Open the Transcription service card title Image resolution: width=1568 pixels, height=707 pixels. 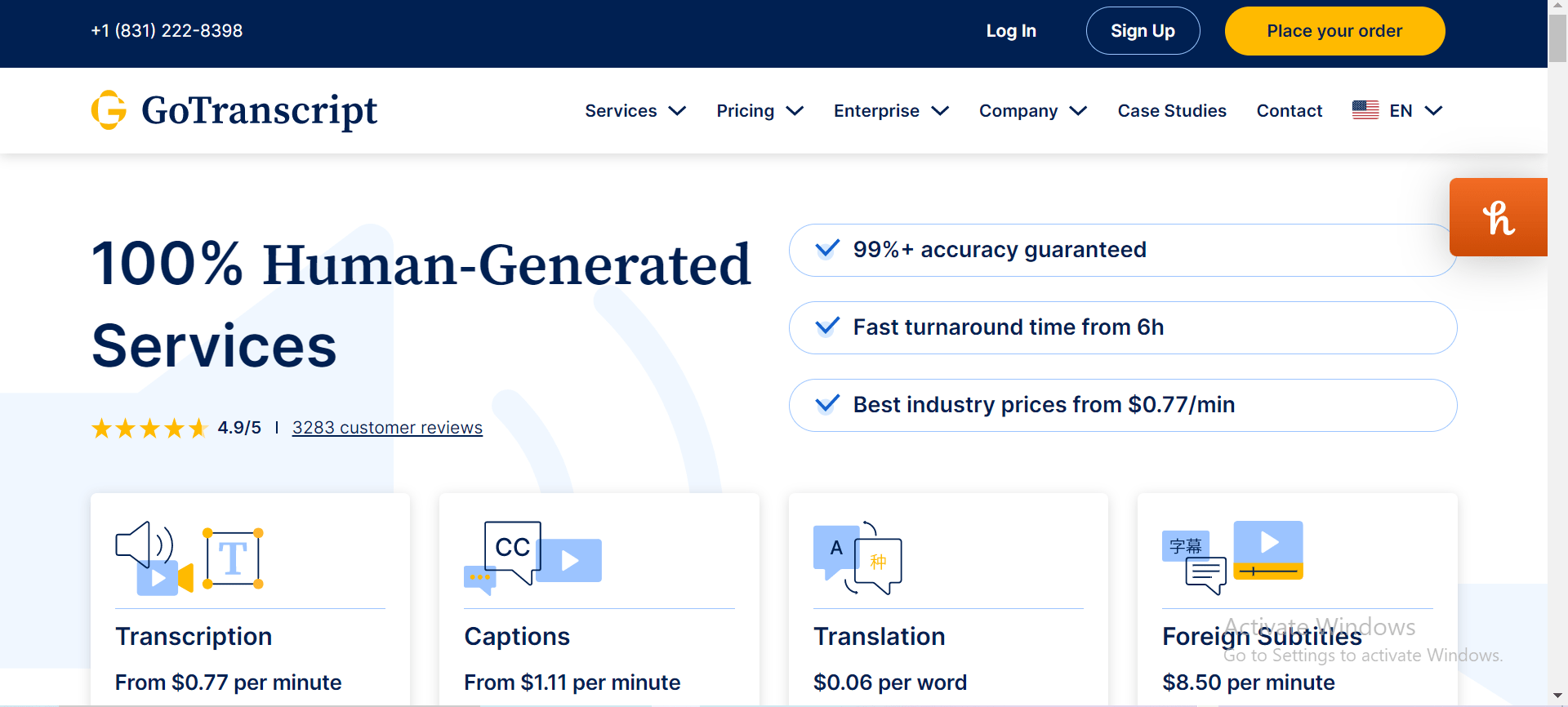pyautogui.click(x=194, y=637)
